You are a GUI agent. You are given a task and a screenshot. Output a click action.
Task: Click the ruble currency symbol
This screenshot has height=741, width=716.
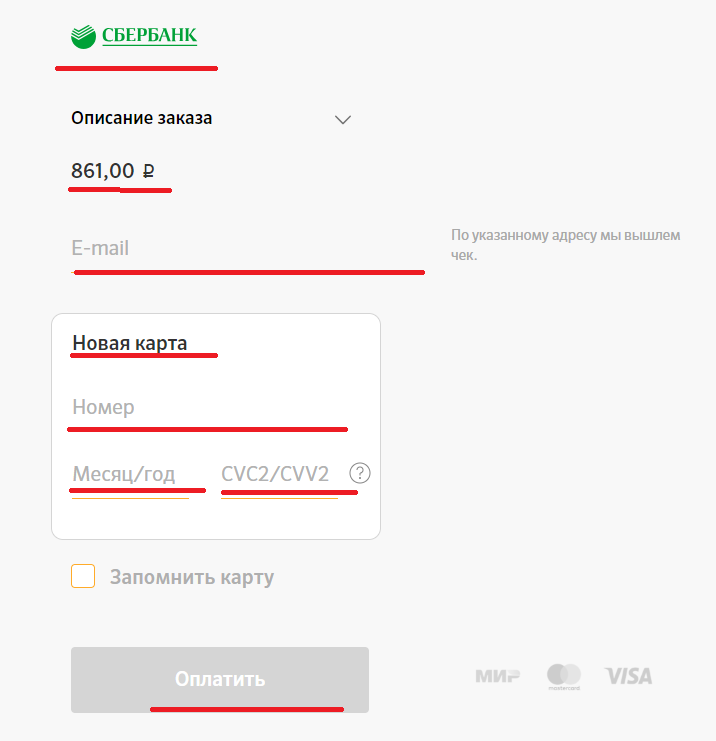[149, 172]
